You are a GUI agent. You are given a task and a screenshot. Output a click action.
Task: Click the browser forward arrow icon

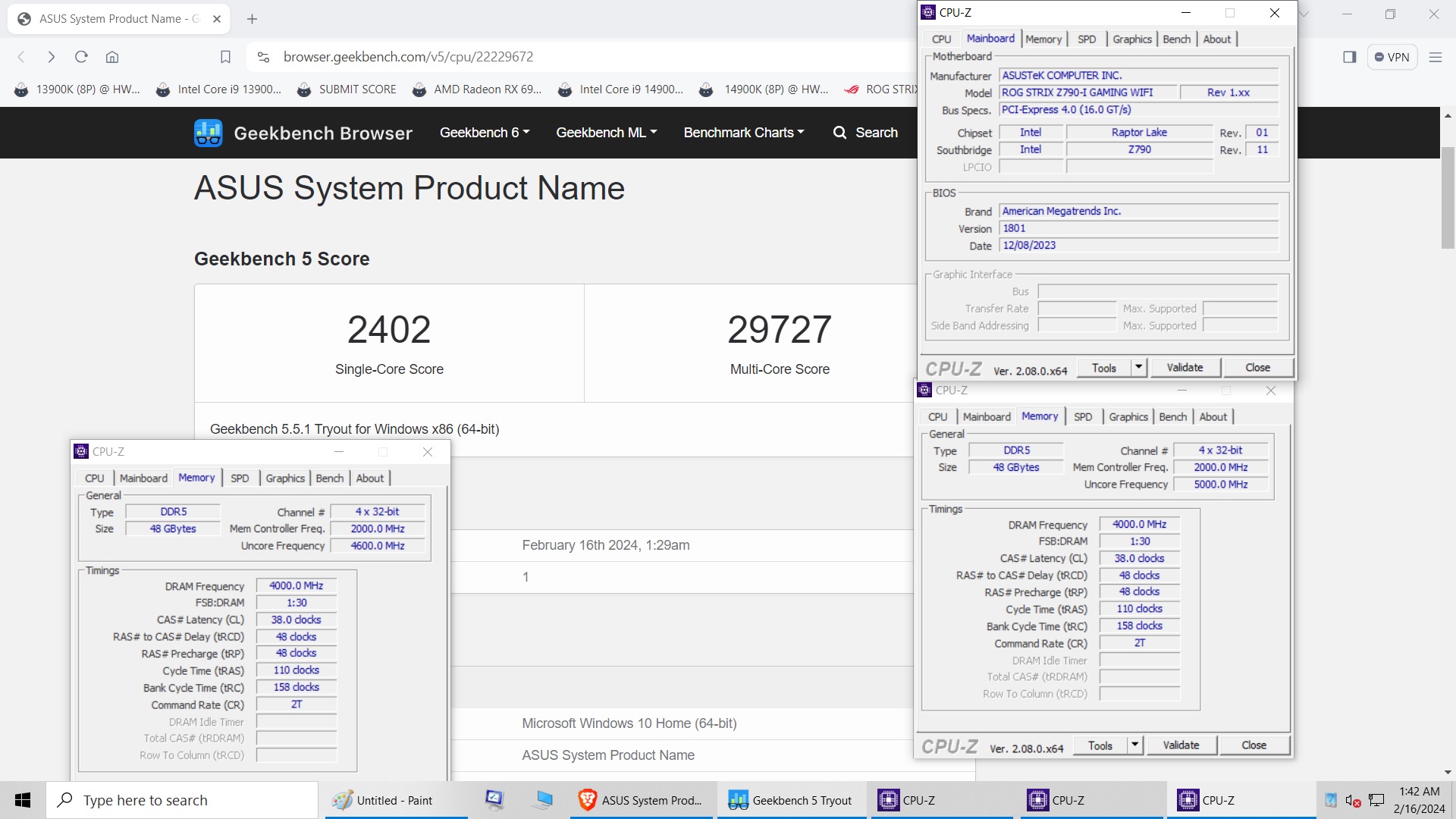click(51, 57)
